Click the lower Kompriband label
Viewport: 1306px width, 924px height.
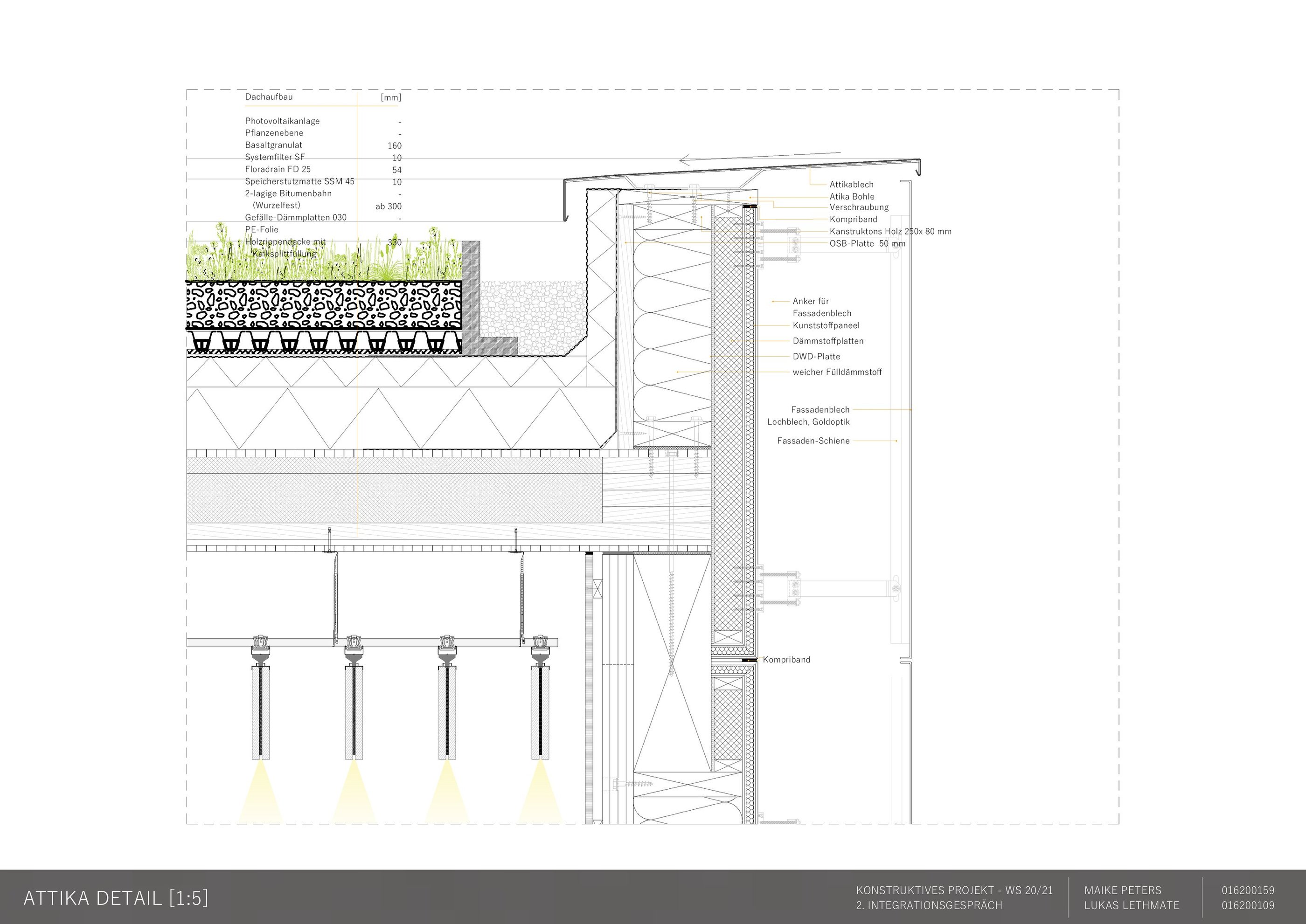(x=786, y=659)
